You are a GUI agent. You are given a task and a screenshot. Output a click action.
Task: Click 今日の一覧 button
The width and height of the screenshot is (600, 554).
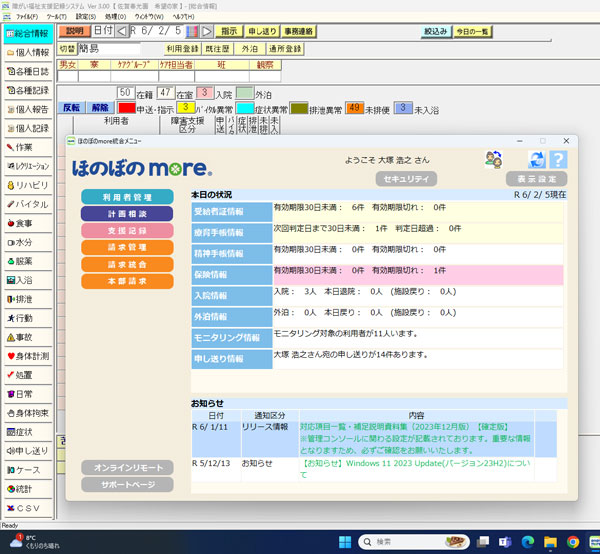click(472, 31)
